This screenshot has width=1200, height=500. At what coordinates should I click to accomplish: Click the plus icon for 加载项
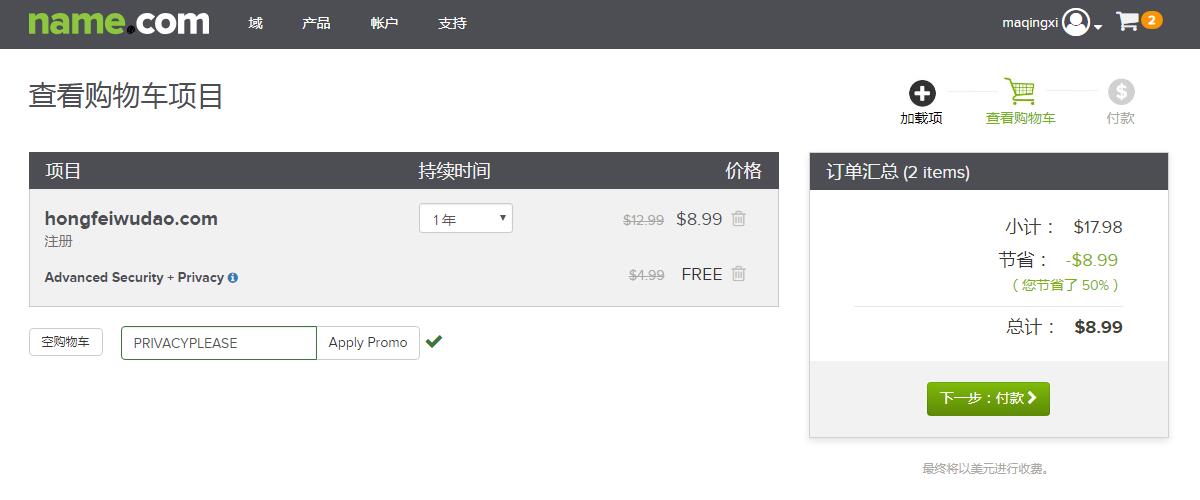pyautogui.click(x=922, y=93)
